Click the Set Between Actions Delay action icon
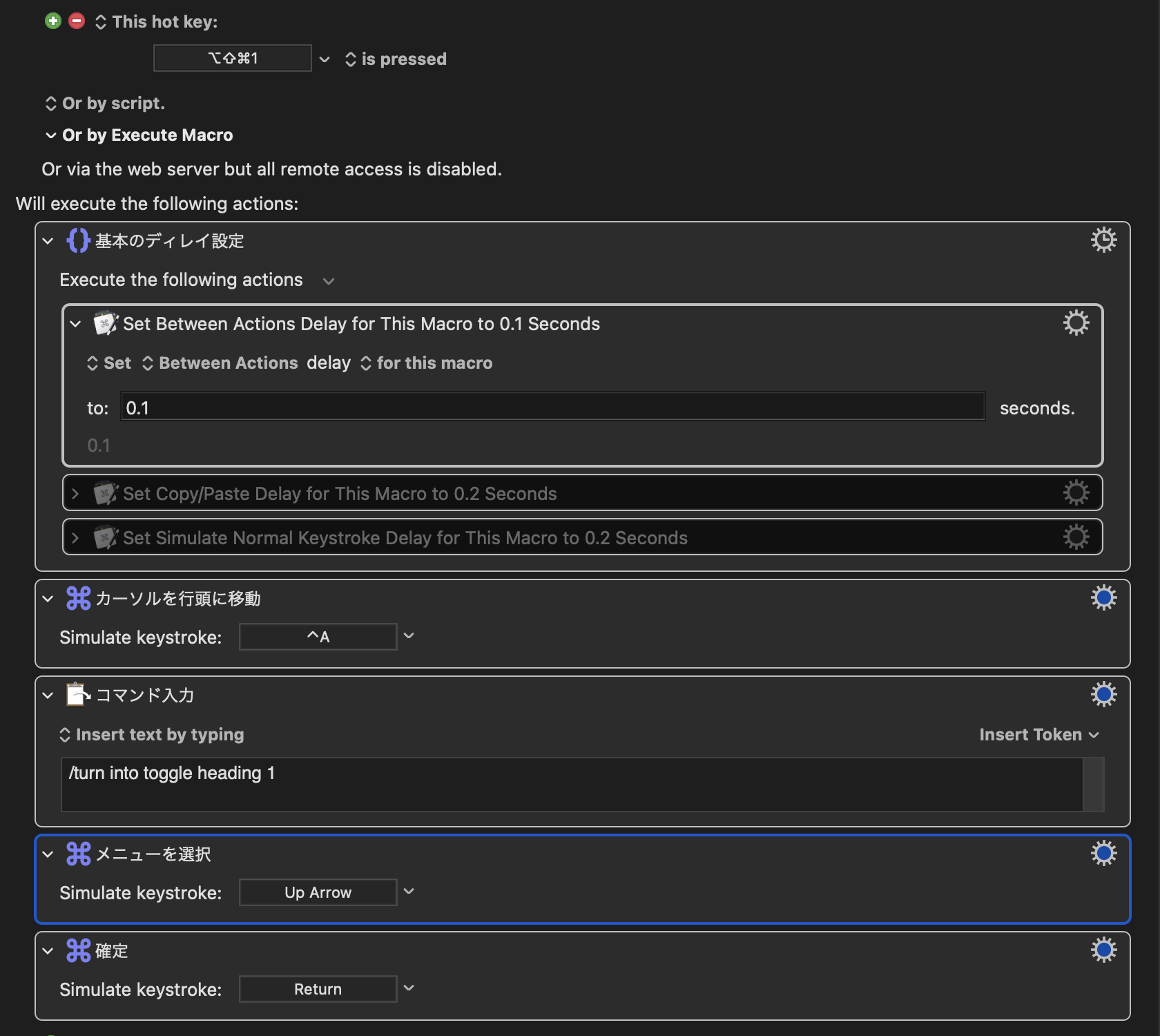The width and height of the screenshot is (1160, 1036). pos(106,323)
